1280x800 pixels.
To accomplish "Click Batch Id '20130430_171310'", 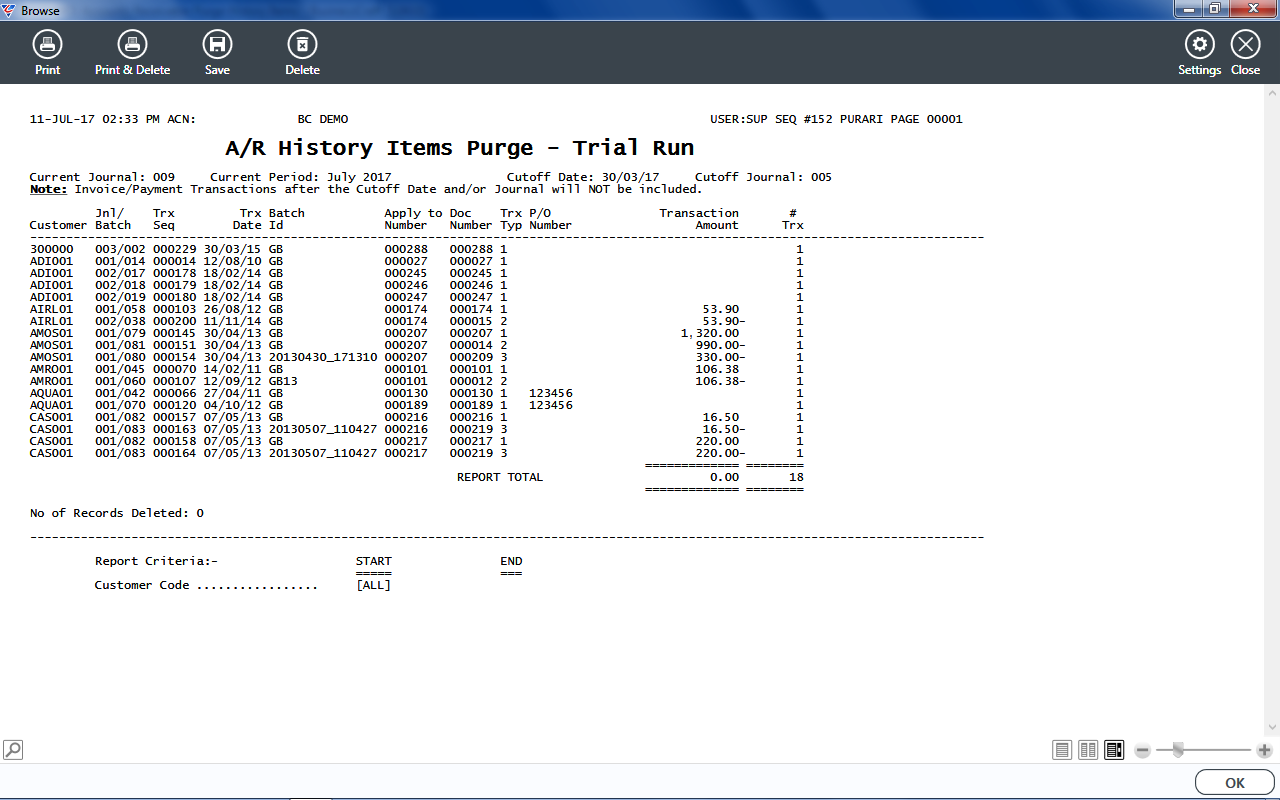I will point(323,357).
